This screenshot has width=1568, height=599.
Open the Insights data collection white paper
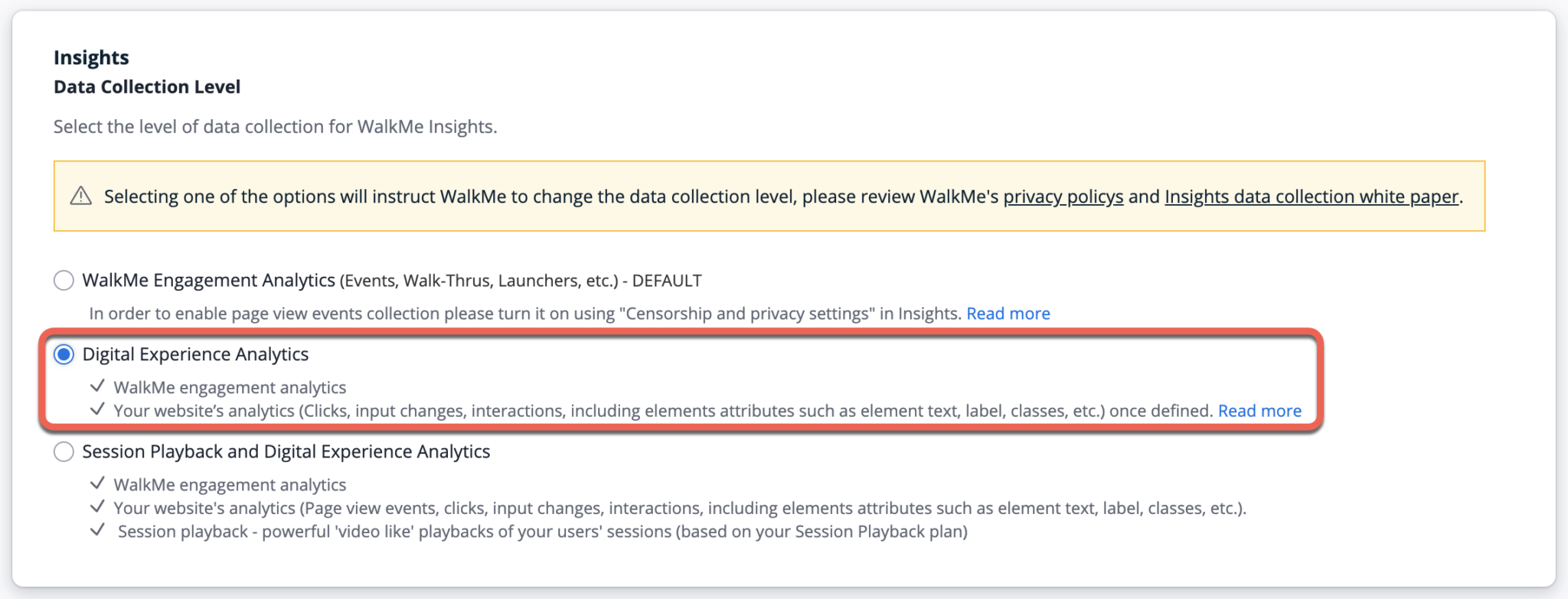1311,197
